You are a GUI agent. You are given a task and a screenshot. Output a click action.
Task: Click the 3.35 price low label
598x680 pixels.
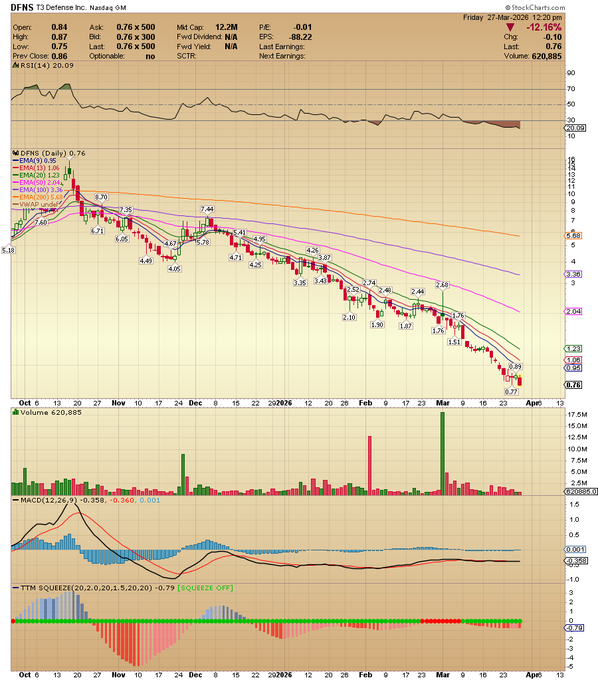(300, 283)
